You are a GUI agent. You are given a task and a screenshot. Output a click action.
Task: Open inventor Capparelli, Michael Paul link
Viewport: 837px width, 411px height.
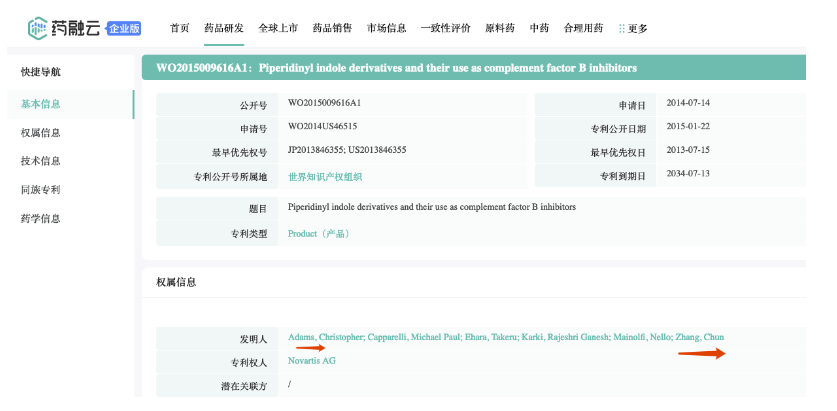[414, 337]
